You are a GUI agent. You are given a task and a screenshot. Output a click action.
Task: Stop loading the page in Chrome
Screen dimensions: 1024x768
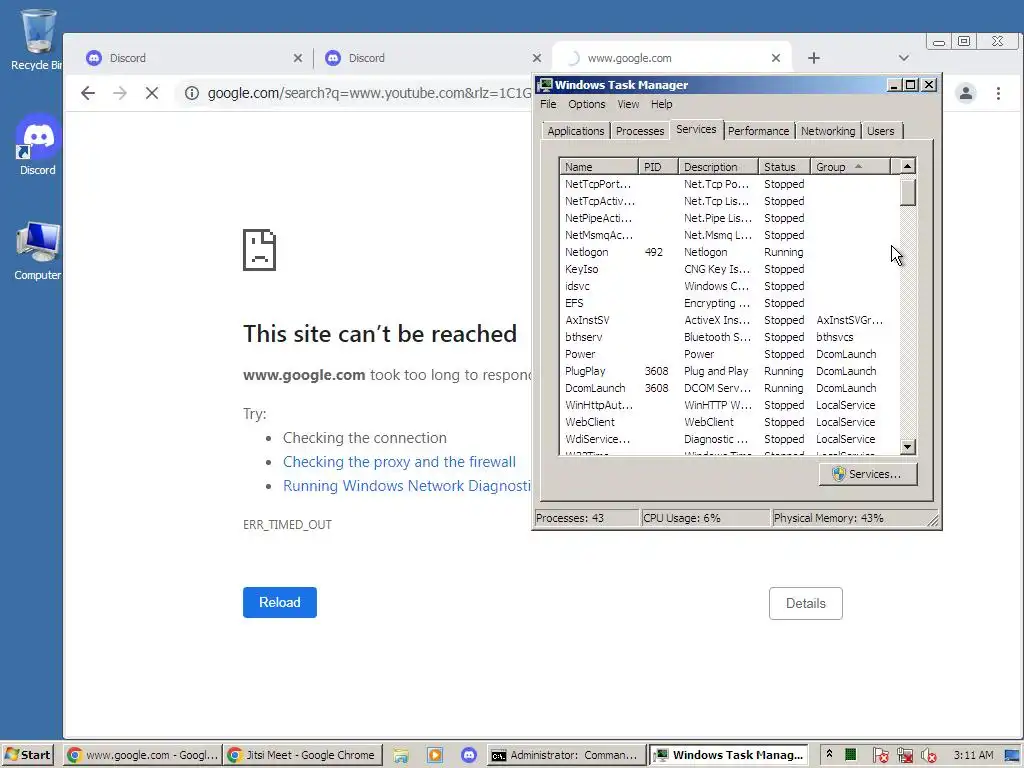point(152,93)
